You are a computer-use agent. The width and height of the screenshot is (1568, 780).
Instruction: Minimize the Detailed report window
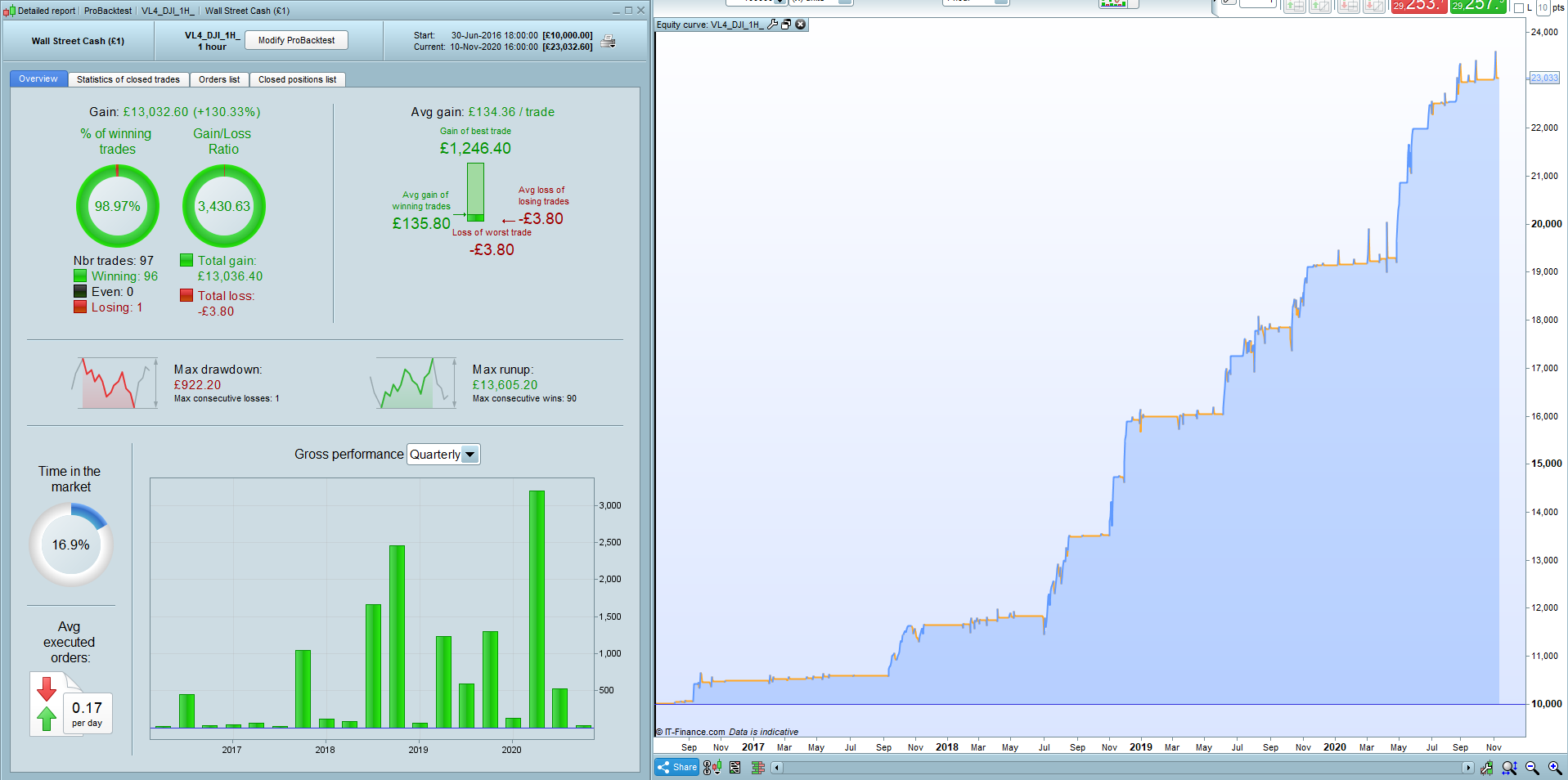[x=617, y=11]
